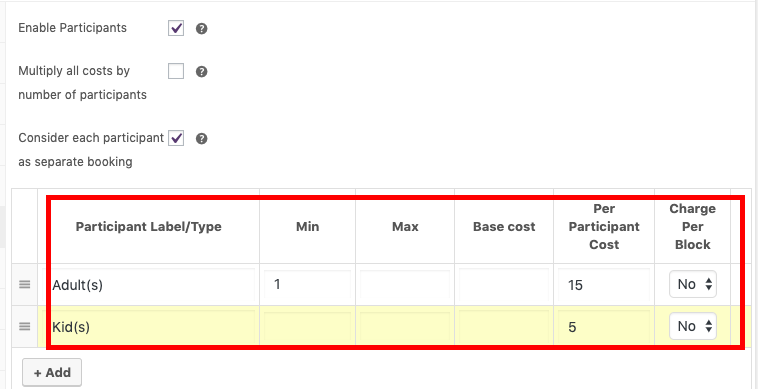Click the Min field for Adult(s)

[307, 285]
